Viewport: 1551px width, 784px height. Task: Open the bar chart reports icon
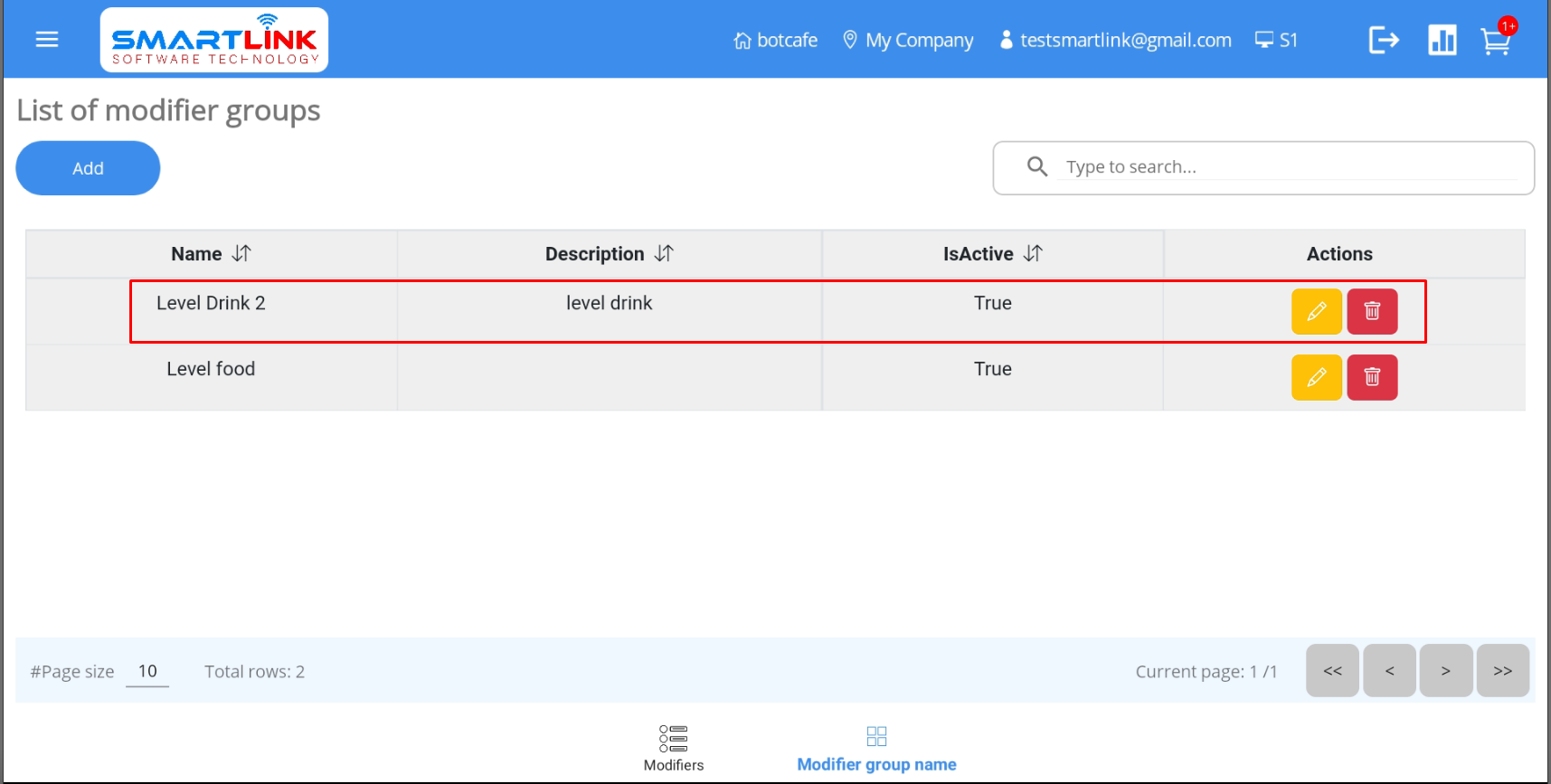coord(1442,40)
